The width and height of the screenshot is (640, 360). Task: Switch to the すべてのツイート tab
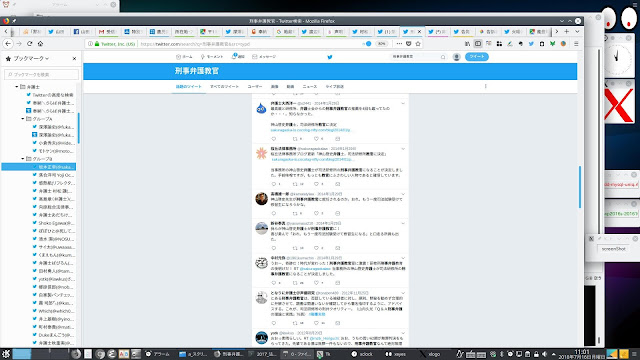[224, 87]
